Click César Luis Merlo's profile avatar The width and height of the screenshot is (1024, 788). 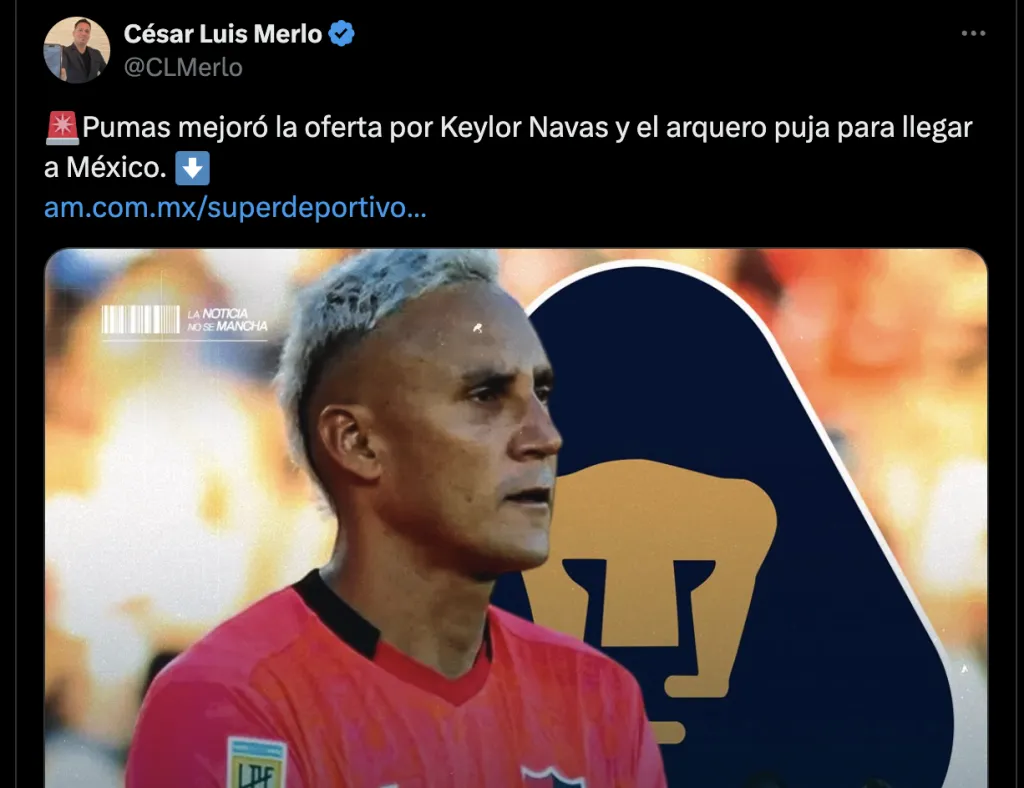(76, 50)
